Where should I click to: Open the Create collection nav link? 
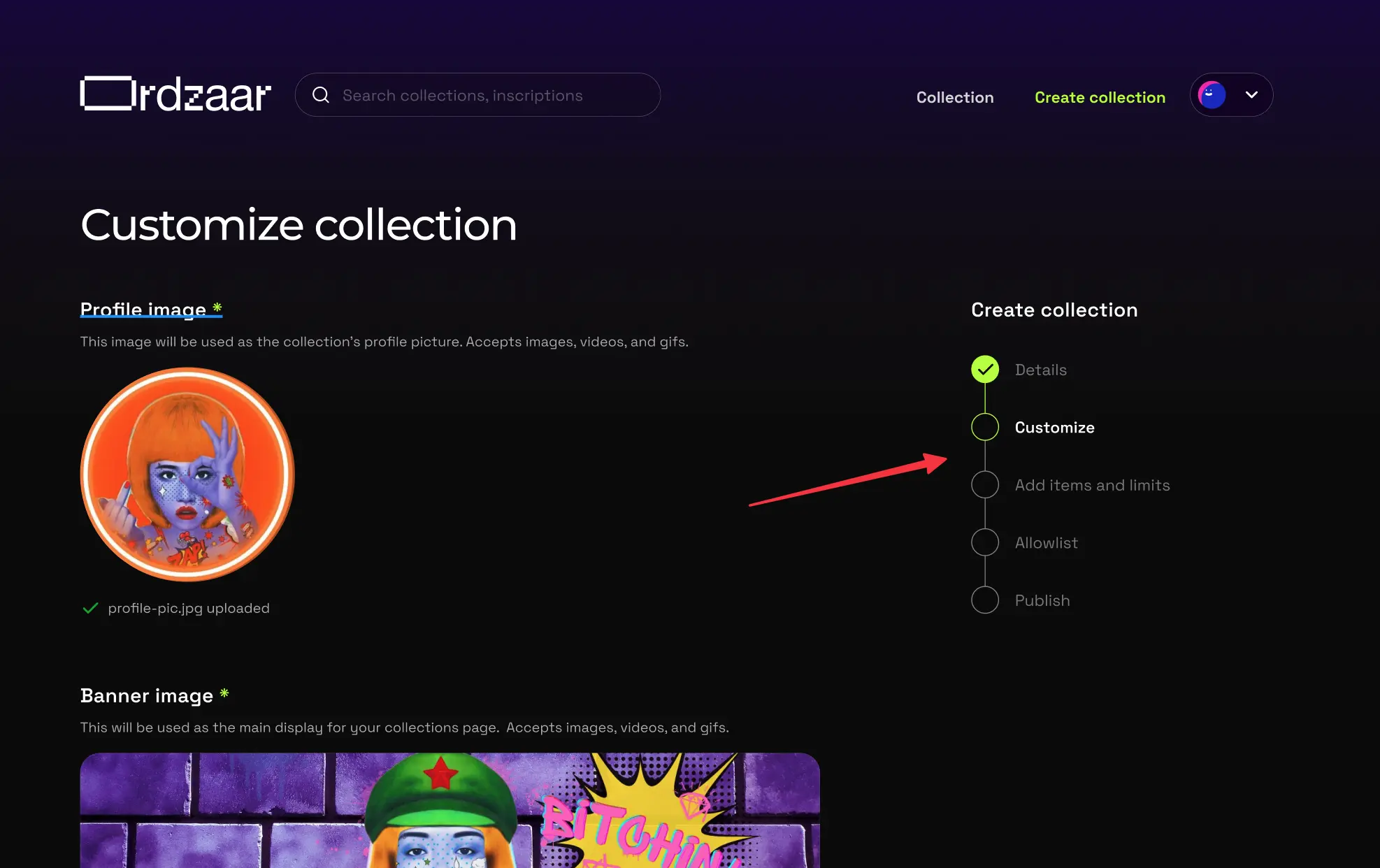pyautogui.click(x=1100, y=97)
